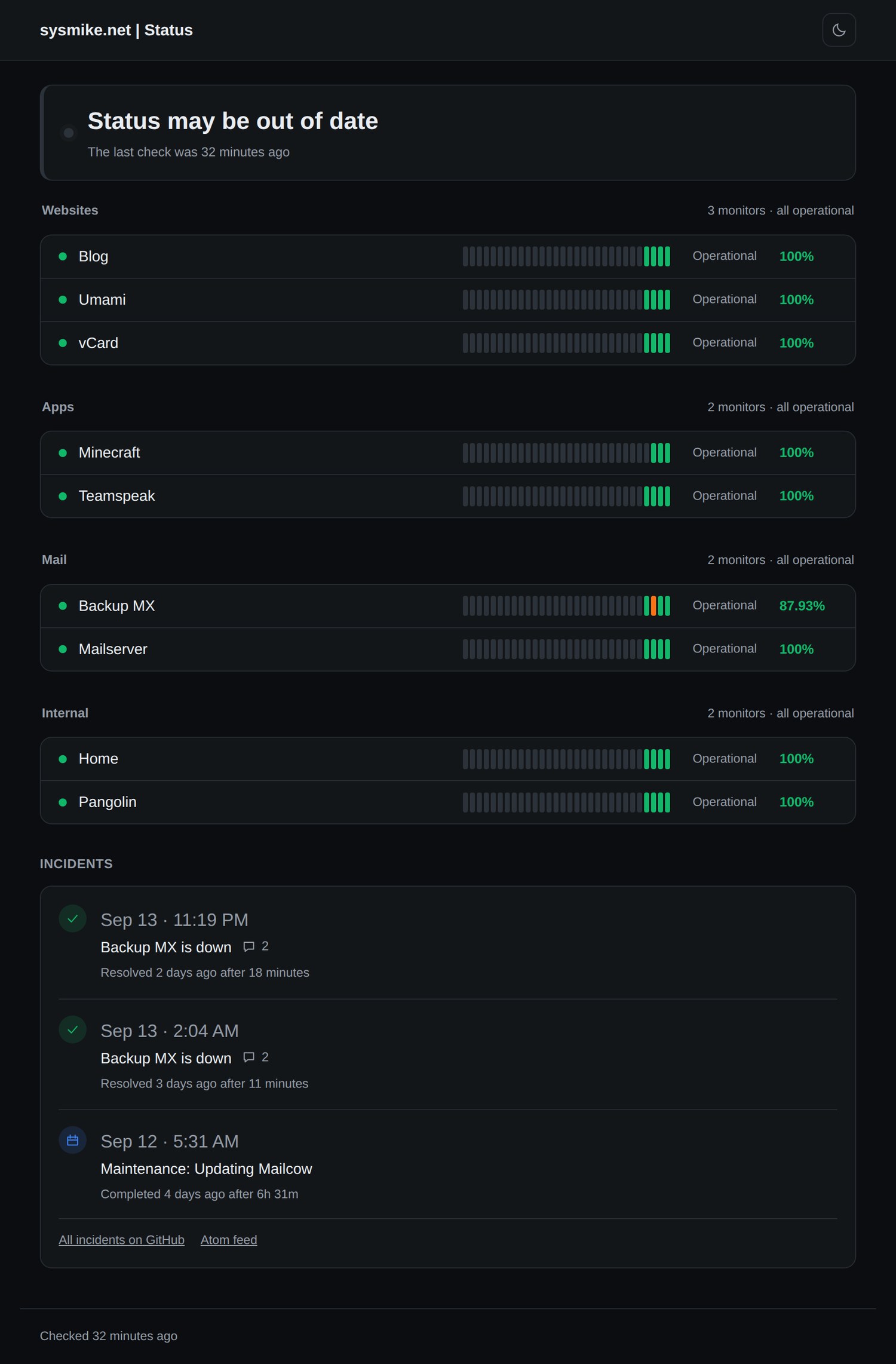Click the Pangolin monitor name
The width and height of the screenshot is (896, 1364).
click(108, 802)
